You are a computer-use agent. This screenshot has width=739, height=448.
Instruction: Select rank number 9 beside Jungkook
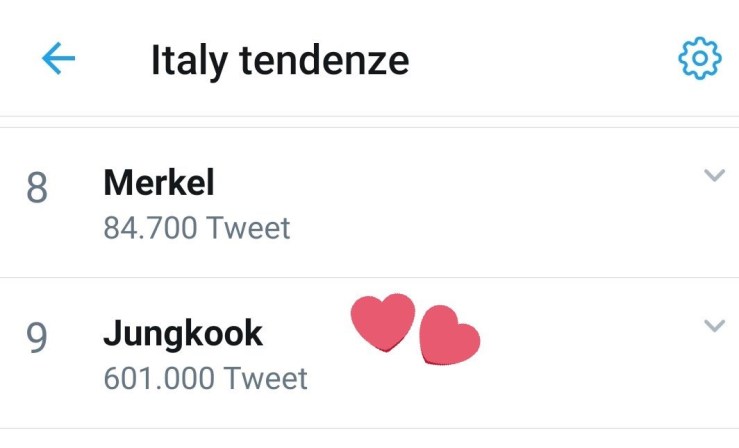tap(36, 339)
